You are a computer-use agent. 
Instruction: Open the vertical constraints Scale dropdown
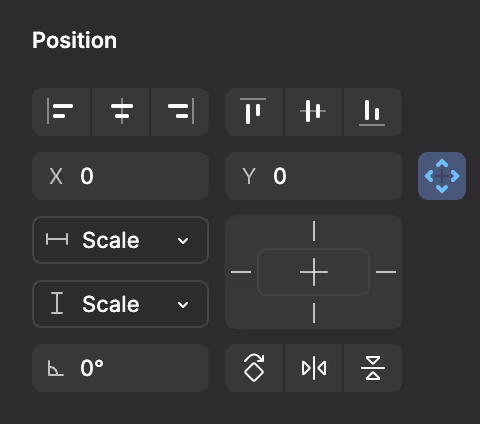(x=121, y=304)
